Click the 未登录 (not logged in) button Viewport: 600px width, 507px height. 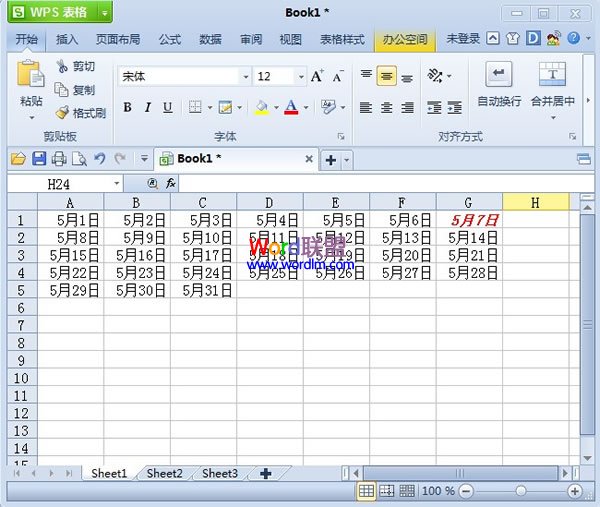463,39
